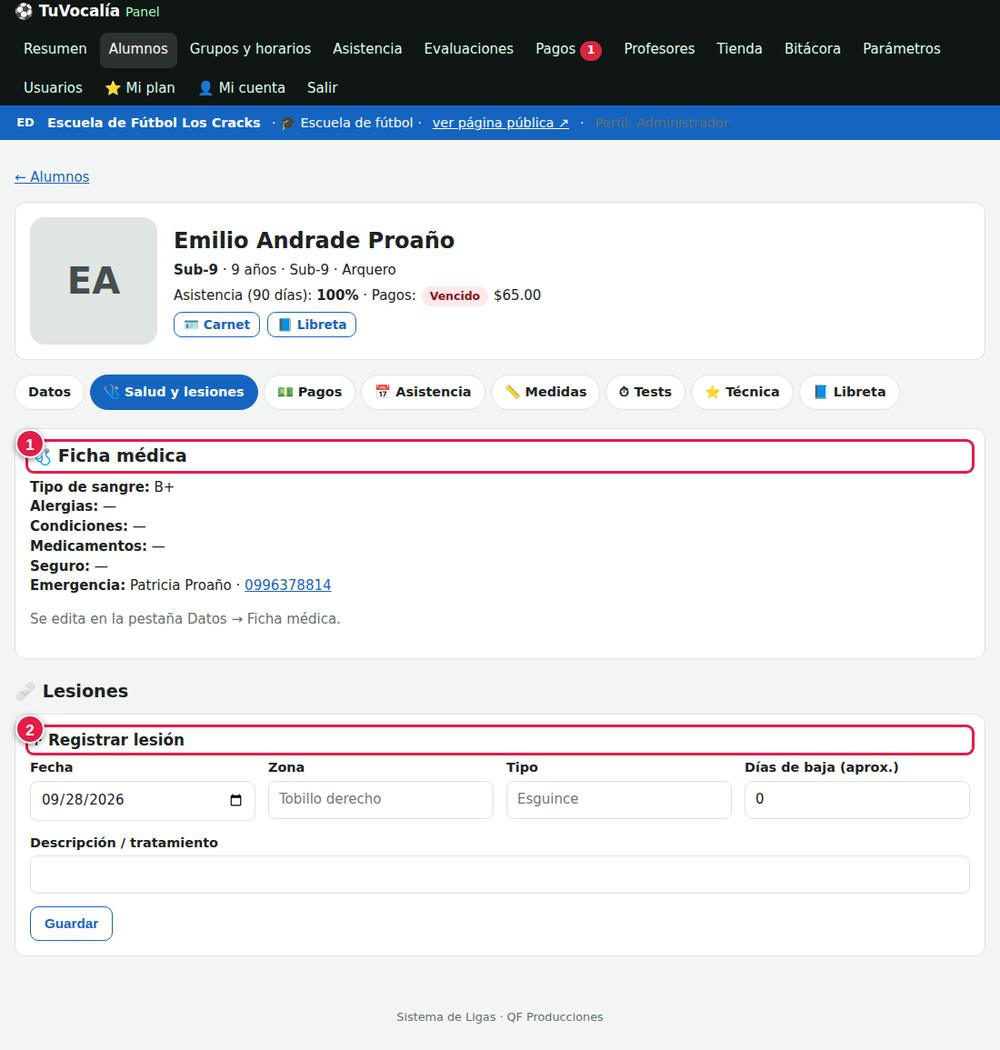Switch to the Pagos tab
Screen dimensions: 1000x1050
(x=309, y=392)
